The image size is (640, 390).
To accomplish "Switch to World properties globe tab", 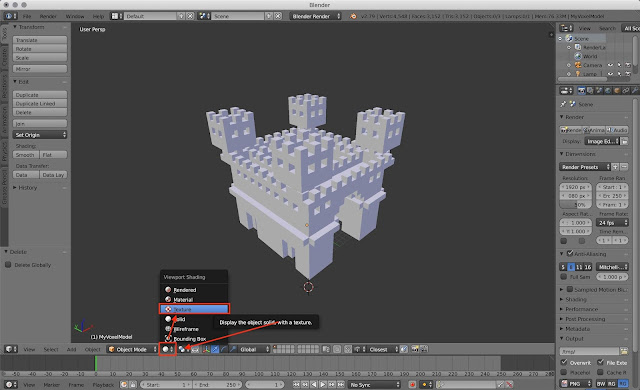I will [x=608, y=91].
